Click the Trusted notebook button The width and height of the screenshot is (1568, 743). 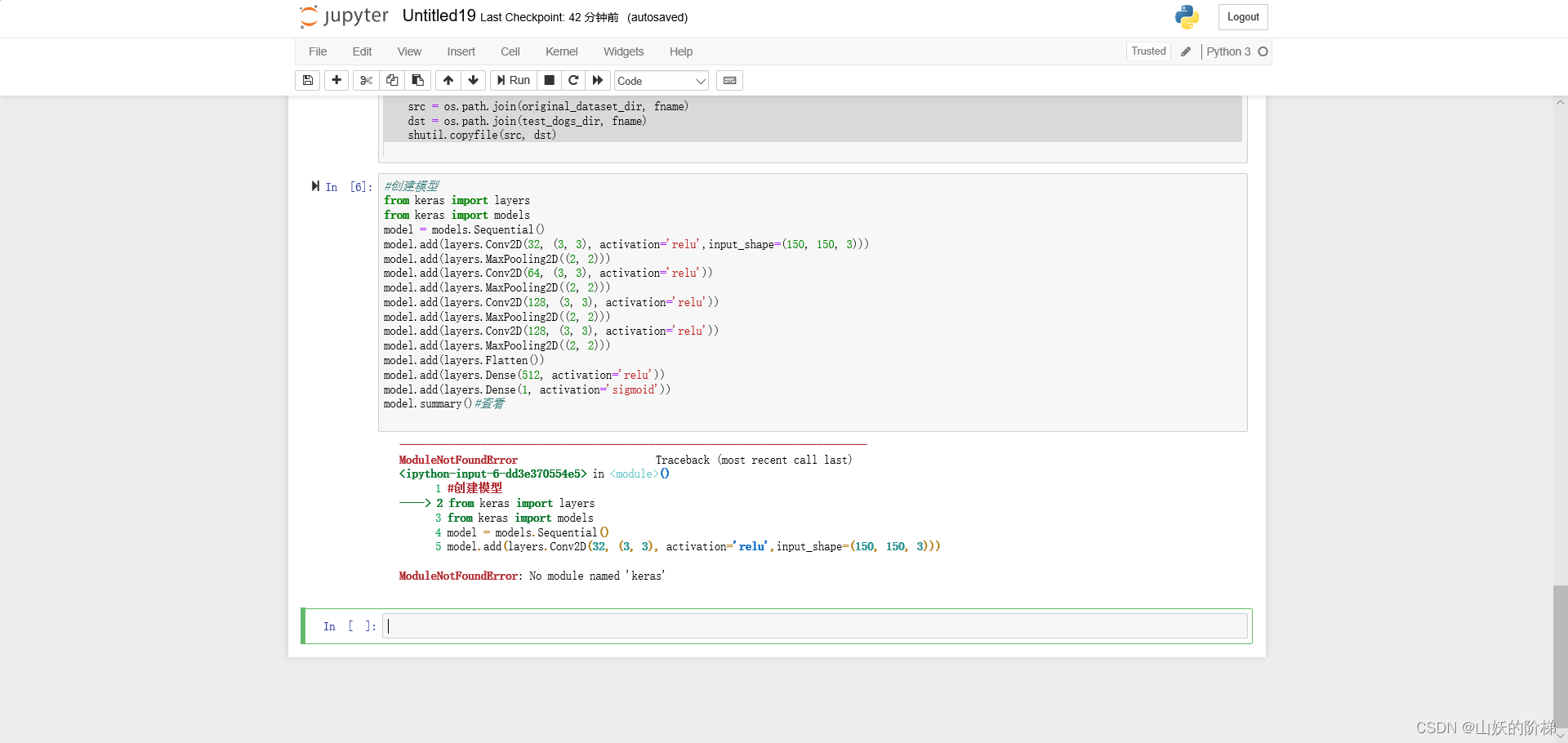click(1148, 51)
